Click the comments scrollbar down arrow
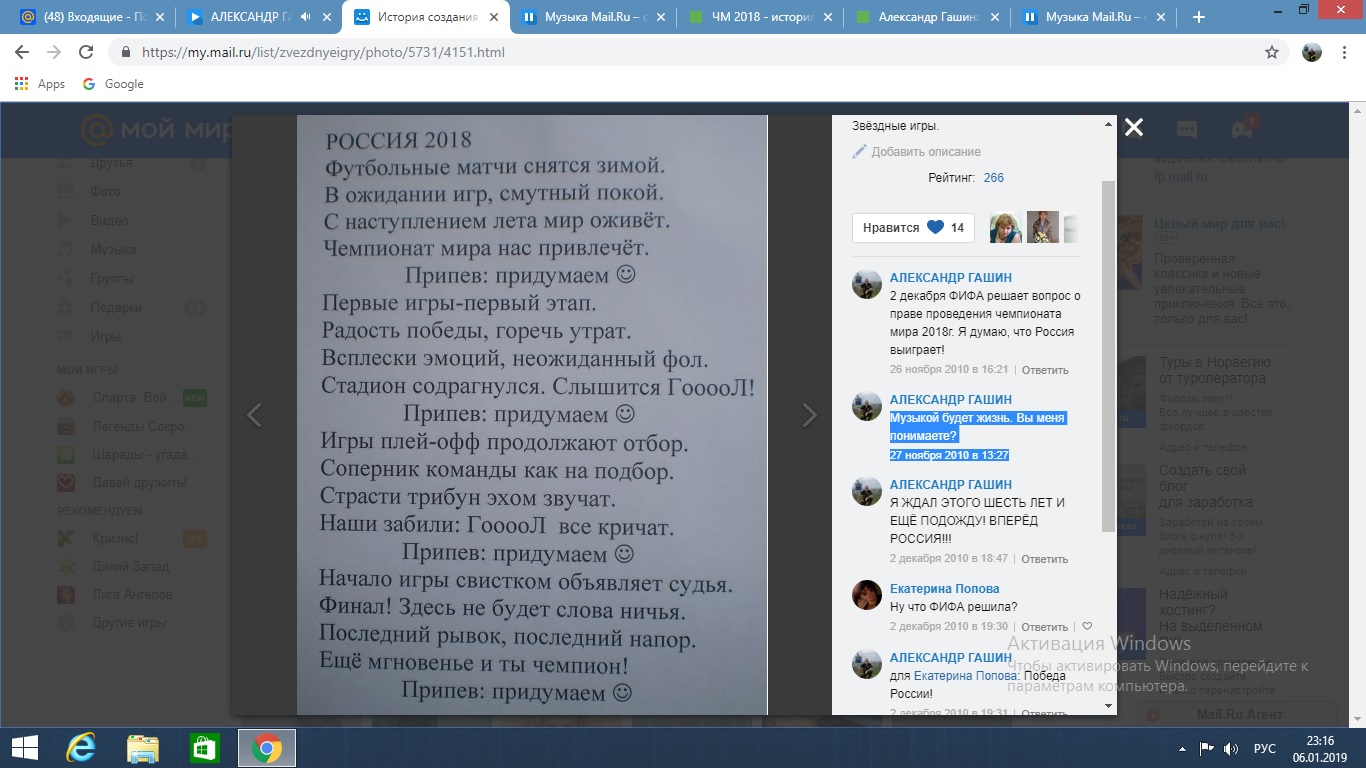 [x=1107, y=706]
